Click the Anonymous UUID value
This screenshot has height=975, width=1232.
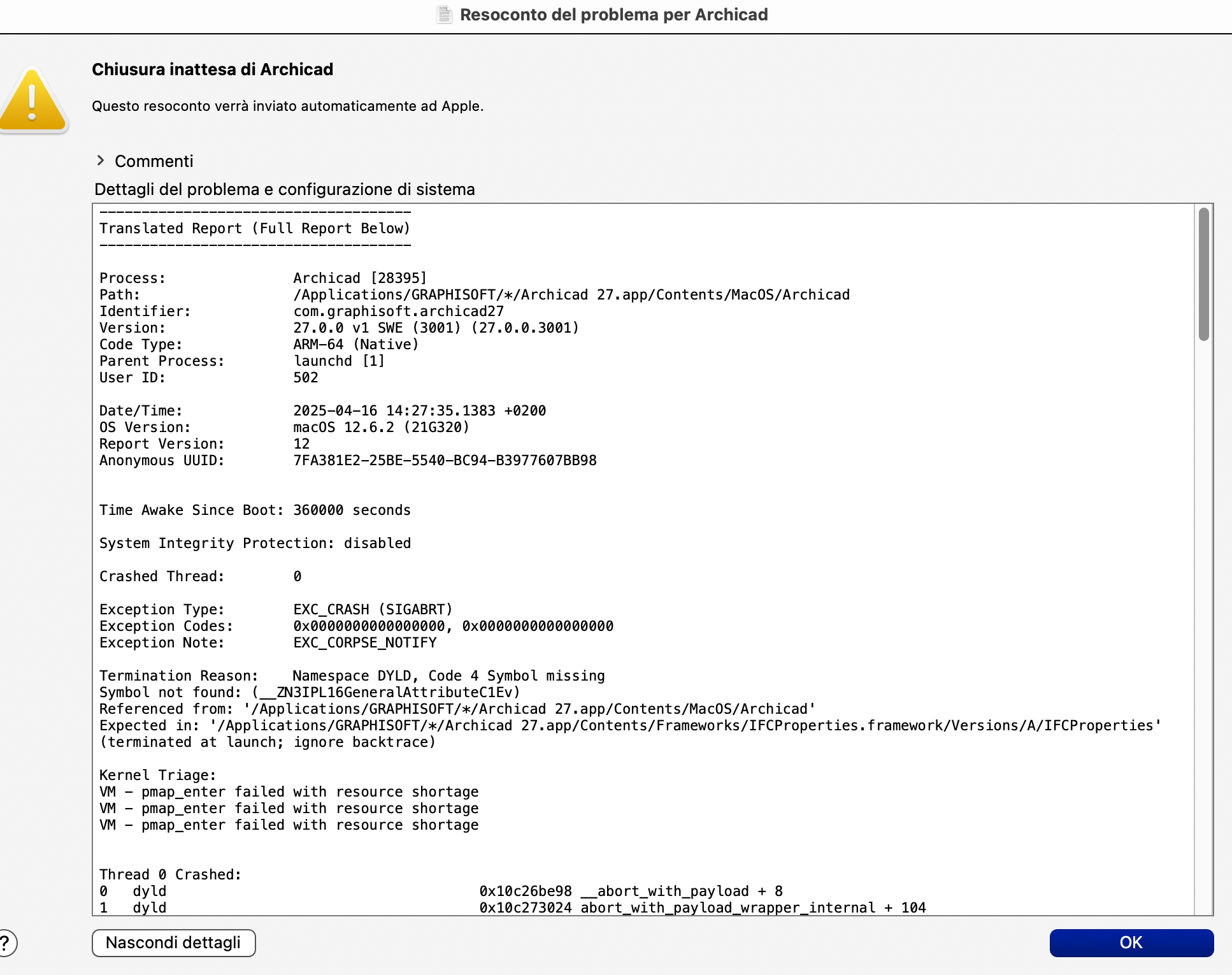pyautogui.click(x=445, y=460)
